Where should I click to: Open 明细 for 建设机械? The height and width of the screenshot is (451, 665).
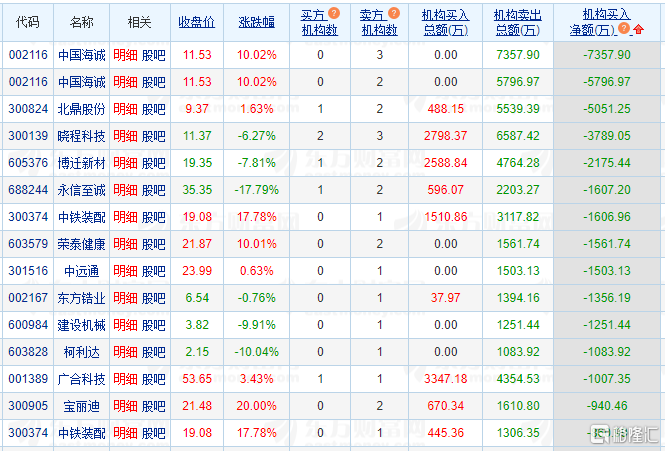click(126, 325)
